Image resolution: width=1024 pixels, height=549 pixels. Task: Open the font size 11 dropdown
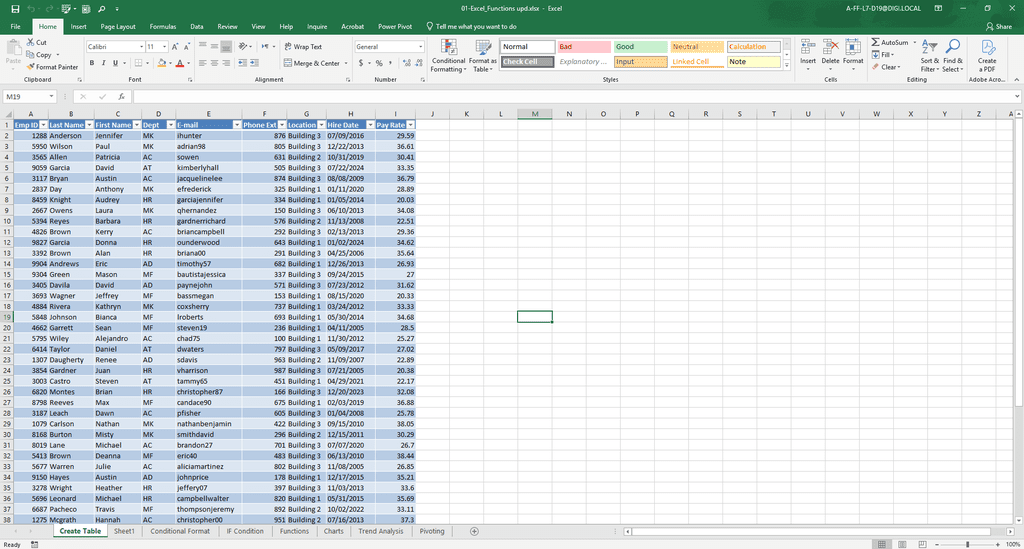[x=164, y=47]
